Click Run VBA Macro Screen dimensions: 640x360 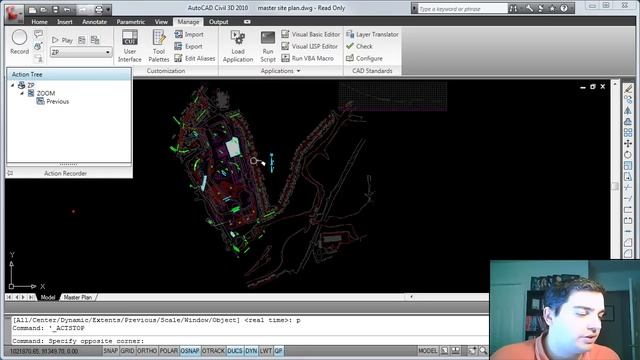pos(308,58)
